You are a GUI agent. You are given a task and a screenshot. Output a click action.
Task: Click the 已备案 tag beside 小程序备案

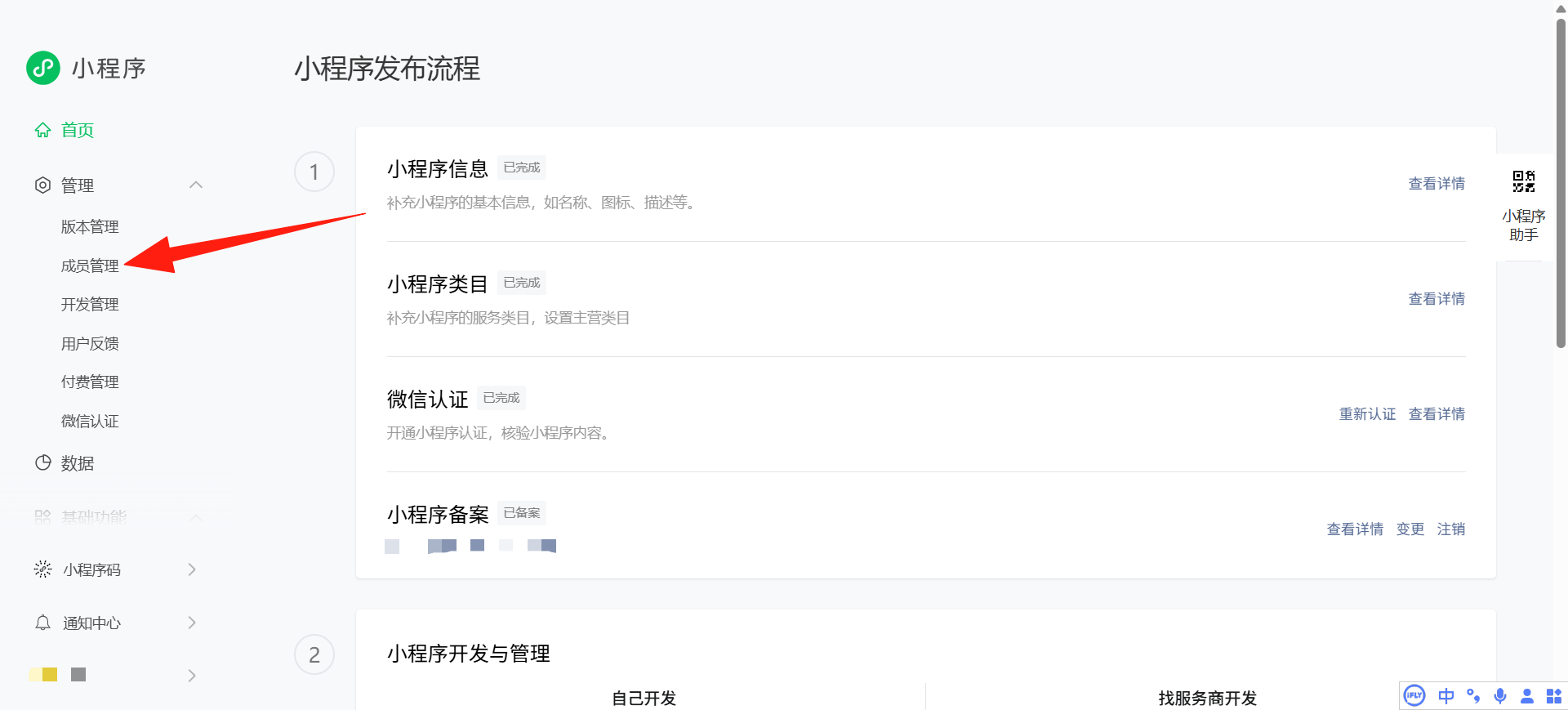click(x=522, y=513)
